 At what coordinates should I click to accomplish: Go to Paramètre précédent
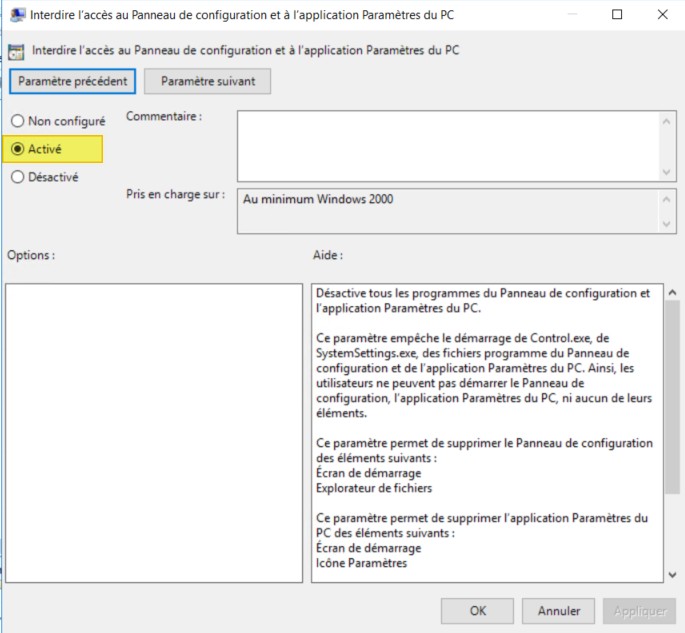[71, 81]
